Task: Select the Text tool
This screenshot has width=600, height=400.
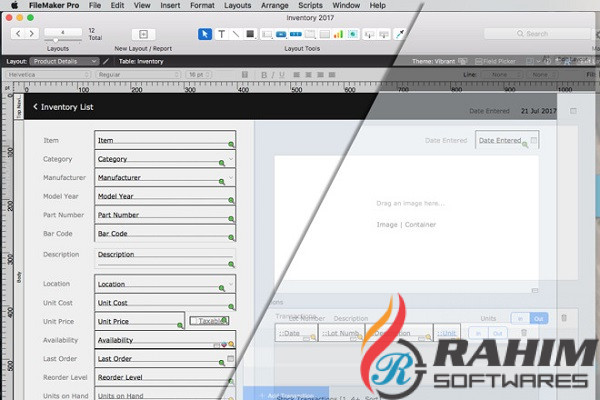Action: [x=221, y=34]
